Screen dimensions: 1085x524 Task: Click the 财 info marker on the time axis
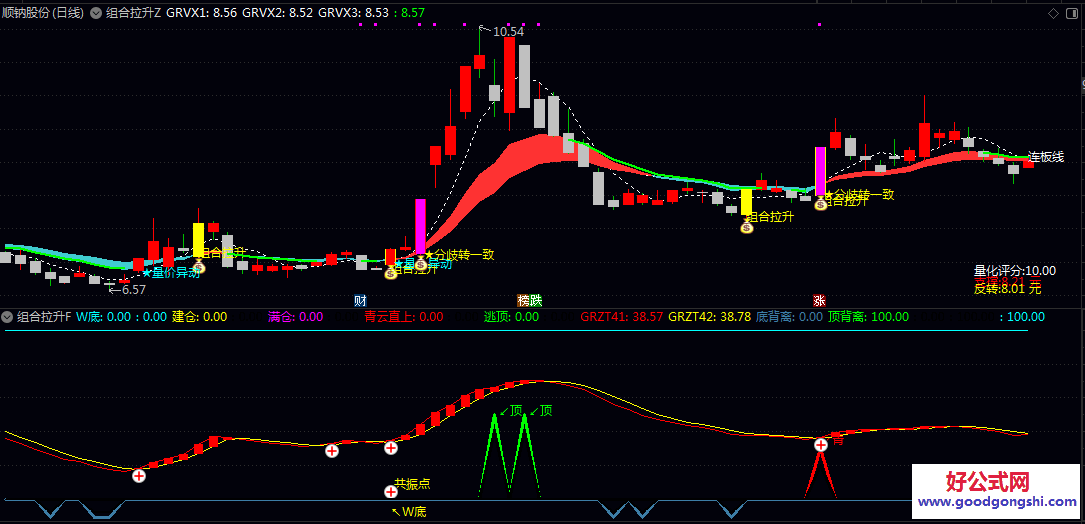pyautogui.click(x=360, y=300)
